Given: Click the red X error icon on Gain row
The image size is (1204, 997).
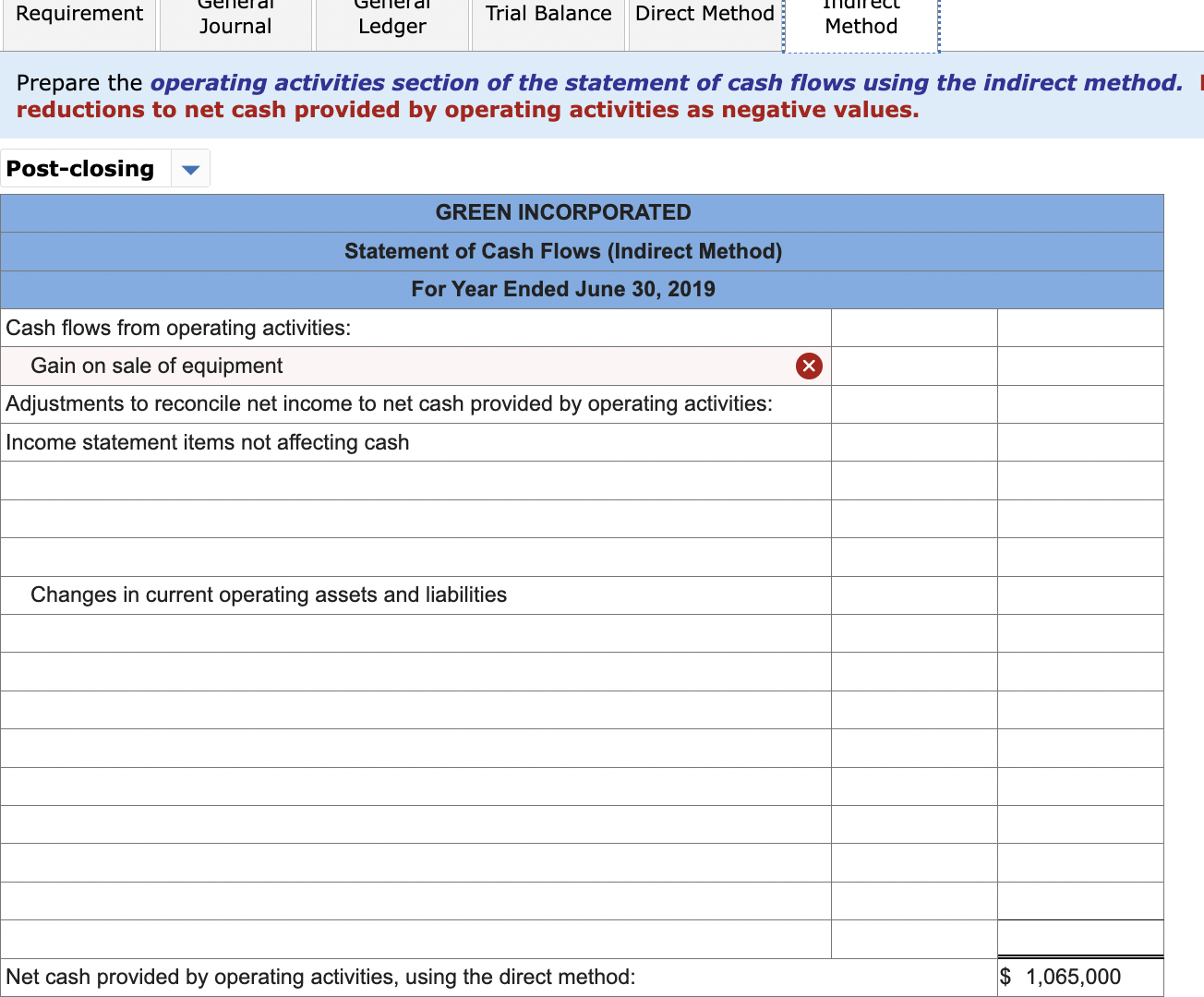Looking at the screenshot, I should [x=809, y=366].
